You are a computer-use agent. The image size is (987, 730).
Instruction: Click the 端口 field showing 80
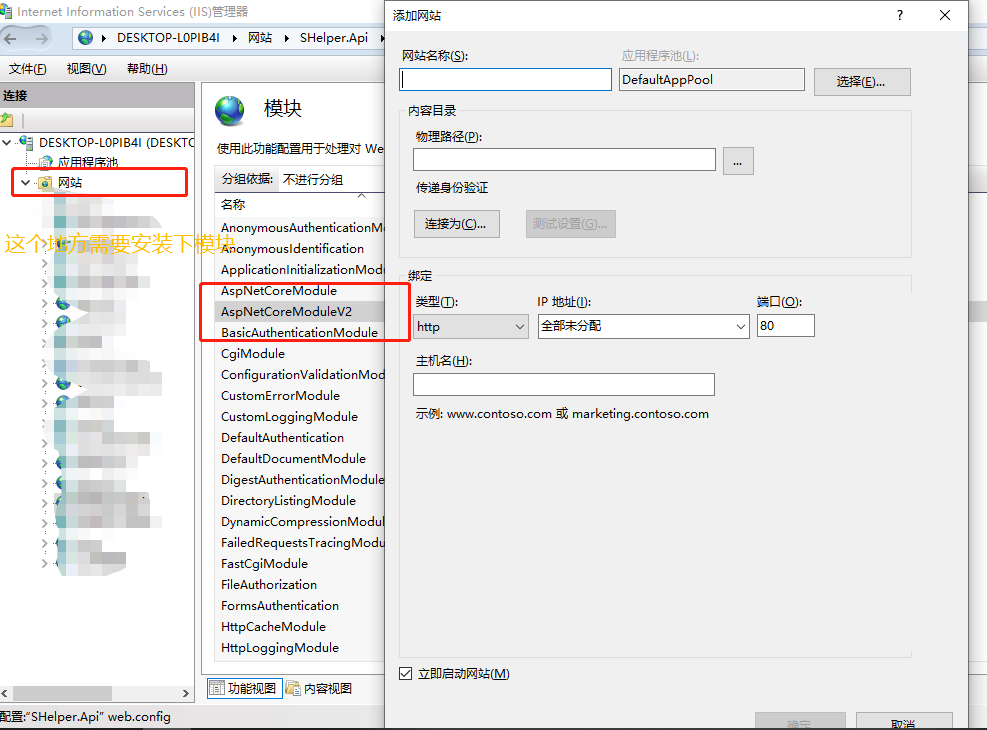click(x=786, y=325)
